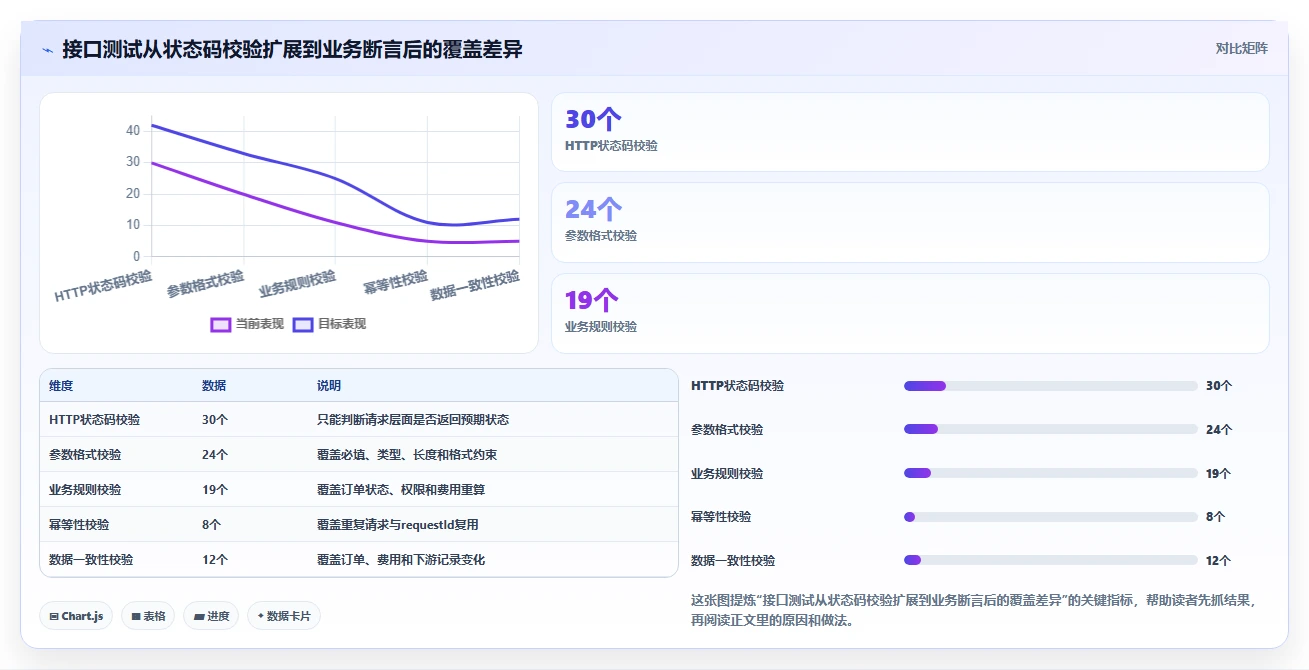Image resolution: width=1309 pixels, height=670 pixels.
Task: Click the 参数格式校验 progress bar
Action: pos(1051,429)
